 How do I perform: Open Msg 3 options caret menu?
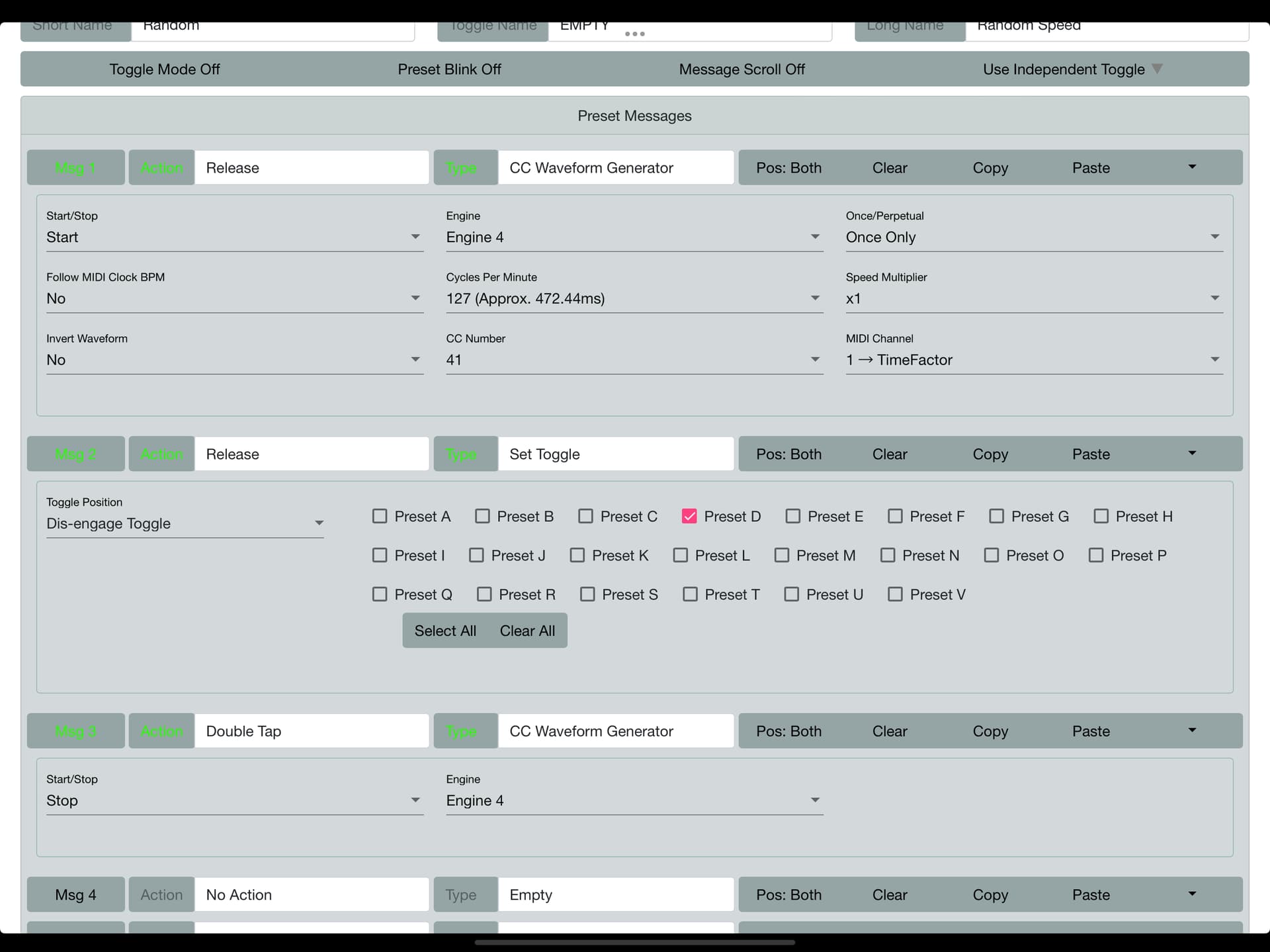click(x=1192, y=730)
